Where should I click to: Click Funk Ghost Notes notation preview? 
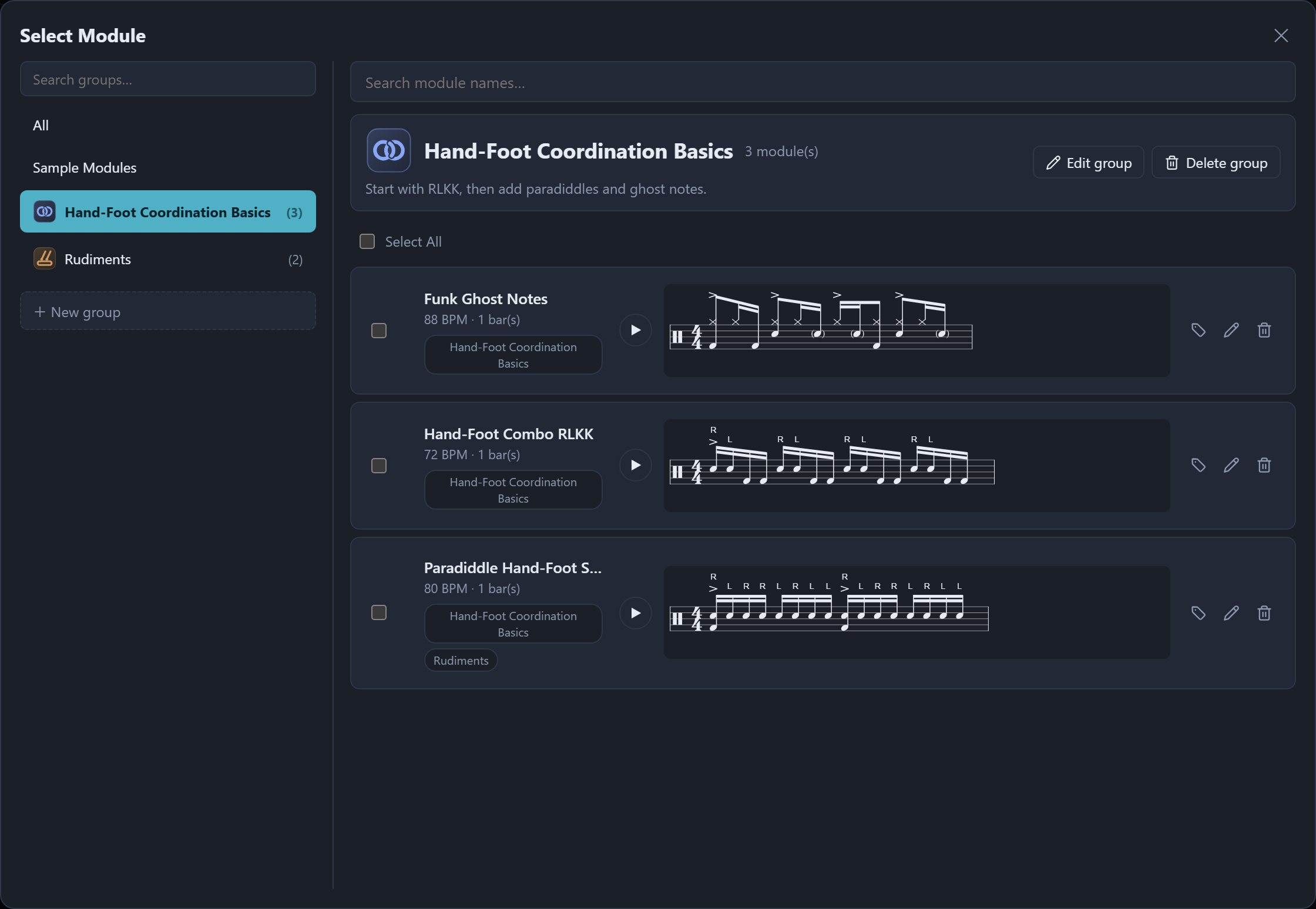(916, 331)
